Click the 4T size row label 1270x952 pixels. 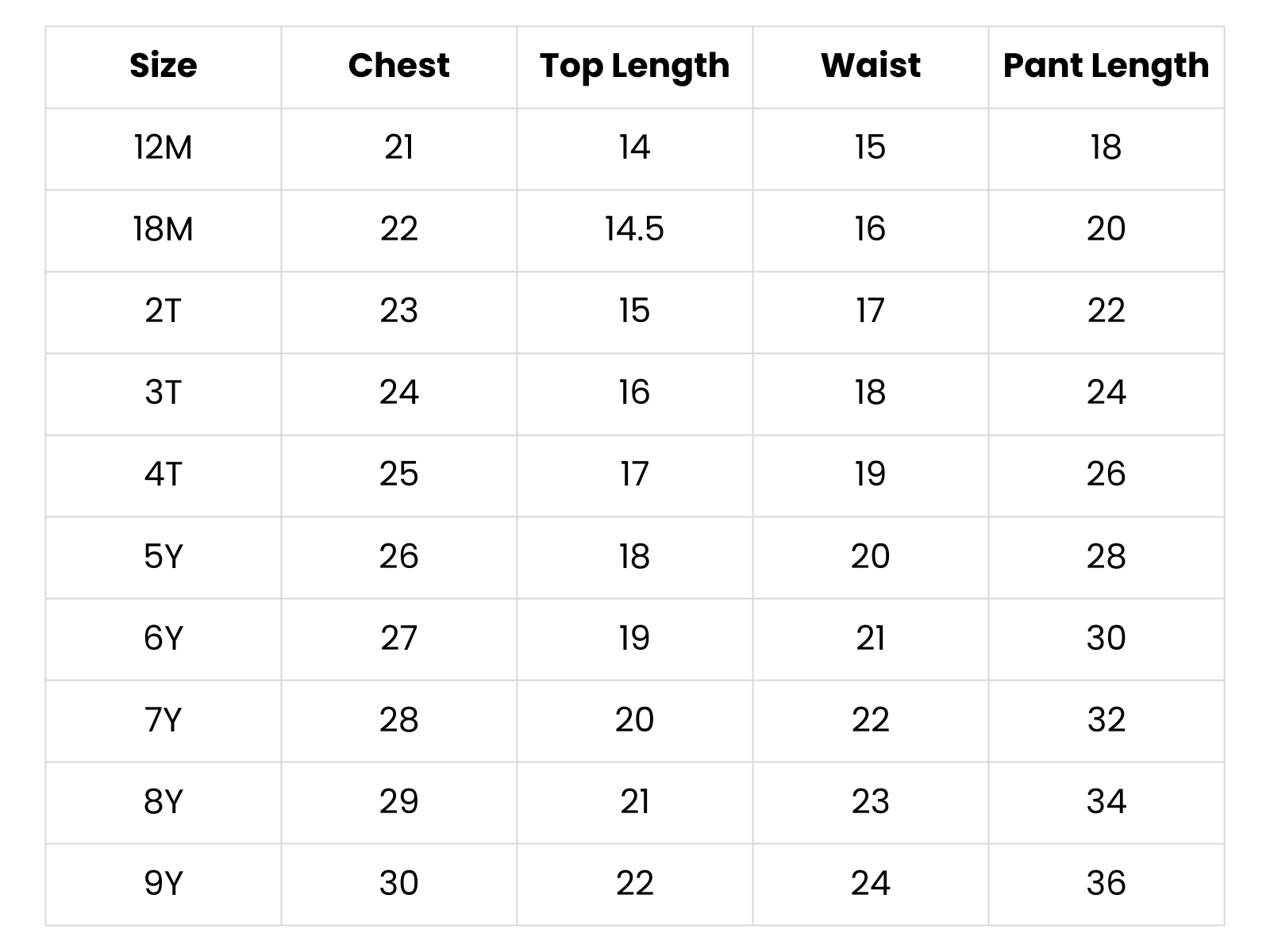pos(163,474)
